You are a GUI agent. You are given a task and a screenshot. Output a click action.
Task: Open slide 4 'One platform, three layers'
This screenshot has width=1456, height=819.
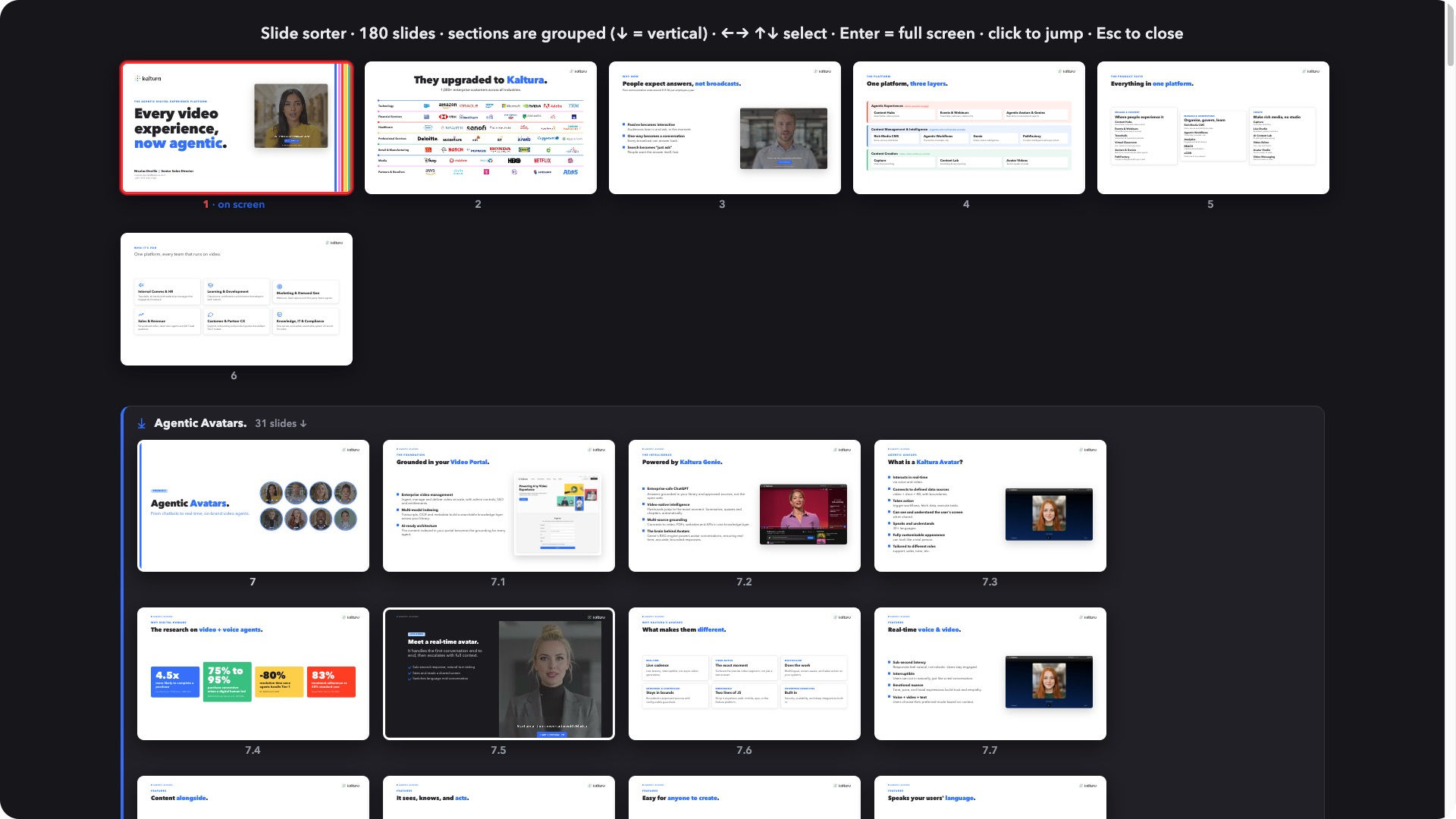point(969,127)
